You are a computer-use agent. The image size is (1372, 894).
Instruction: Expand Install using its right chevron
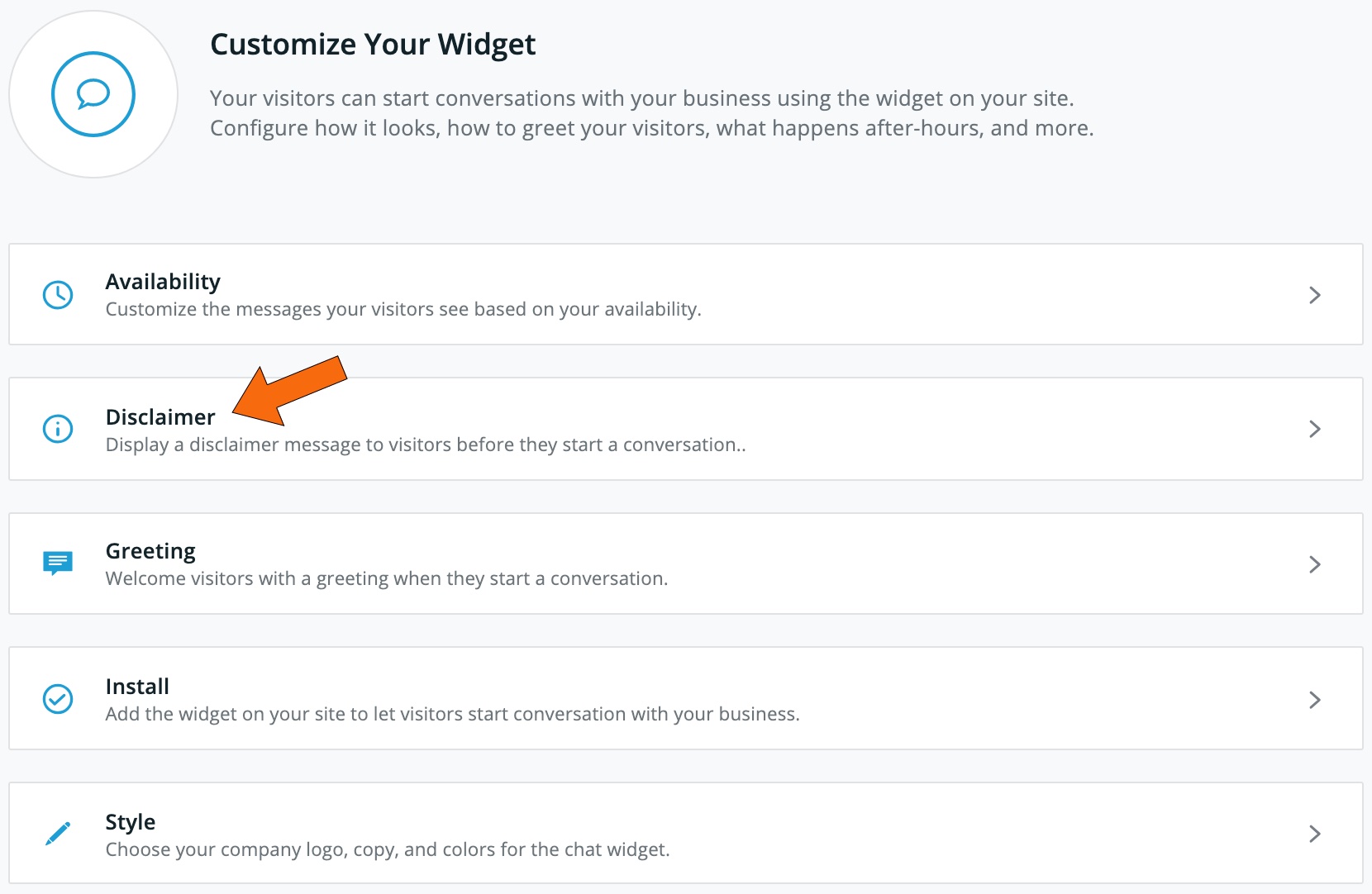click(x=1315, y=700)
